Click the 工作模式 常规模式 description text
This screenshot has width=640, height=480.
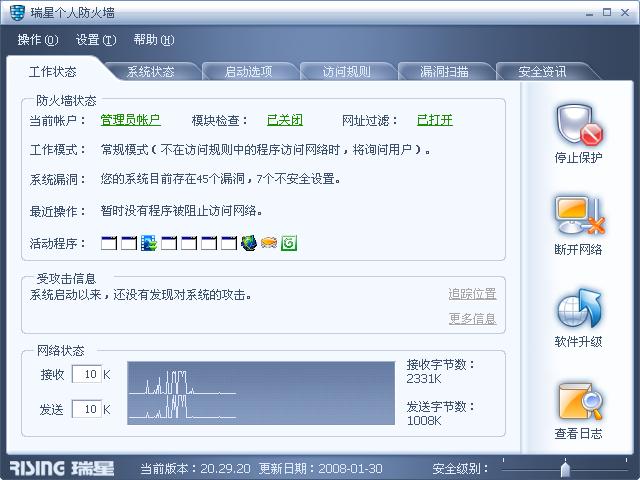tap(265, 150)
